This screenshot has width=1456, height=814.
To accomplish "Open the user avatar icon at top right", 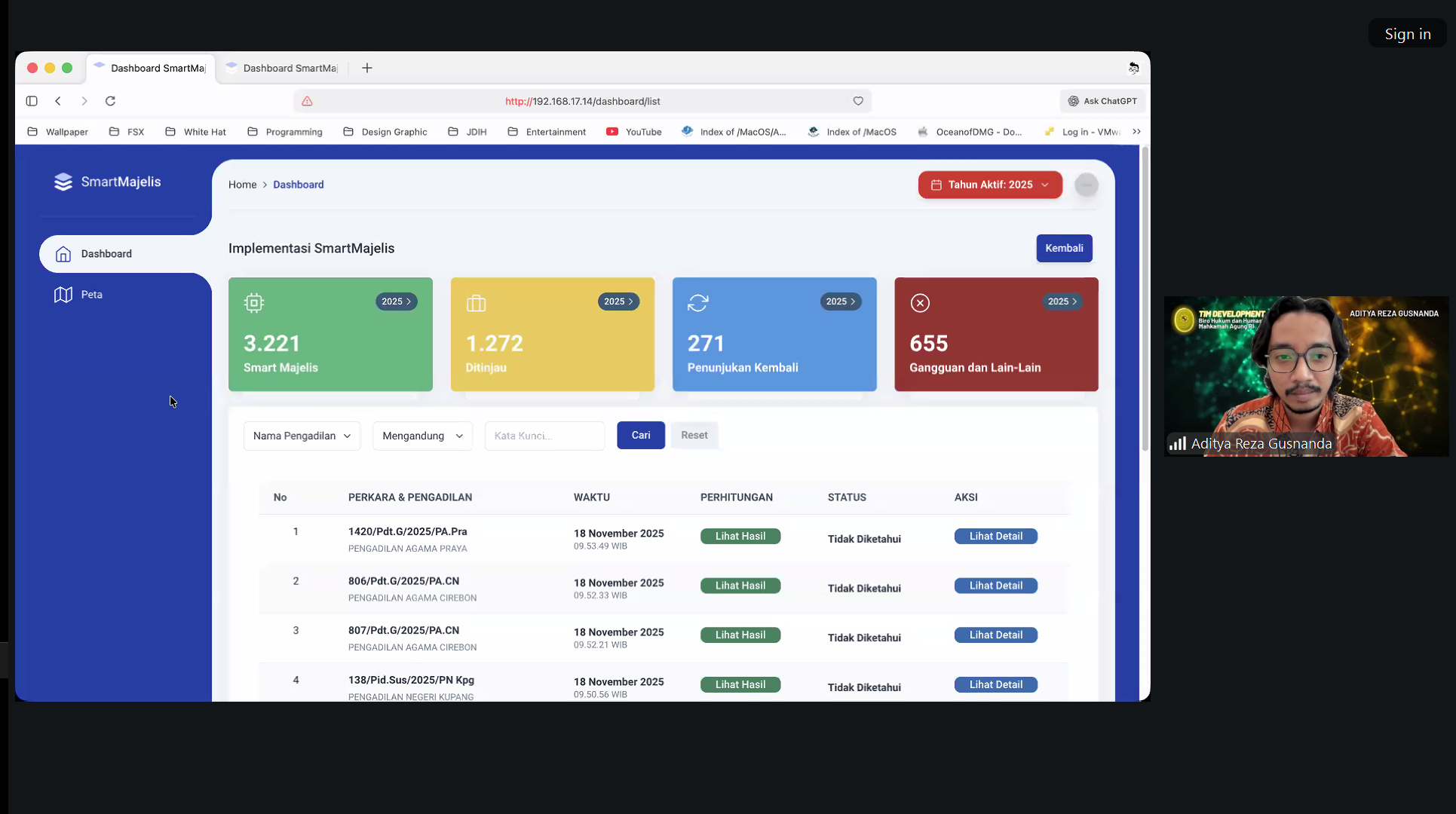I will coord(1086,185).
